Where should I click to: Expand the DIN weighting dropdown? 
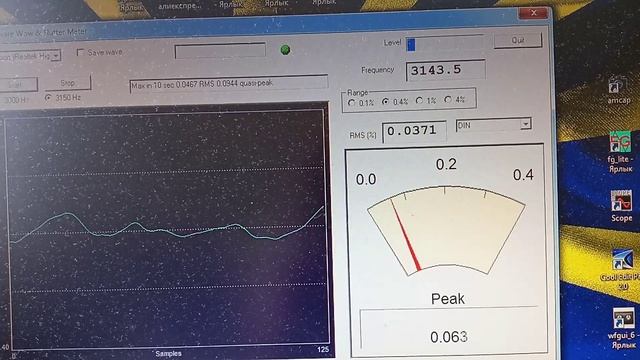coord(526,123)
